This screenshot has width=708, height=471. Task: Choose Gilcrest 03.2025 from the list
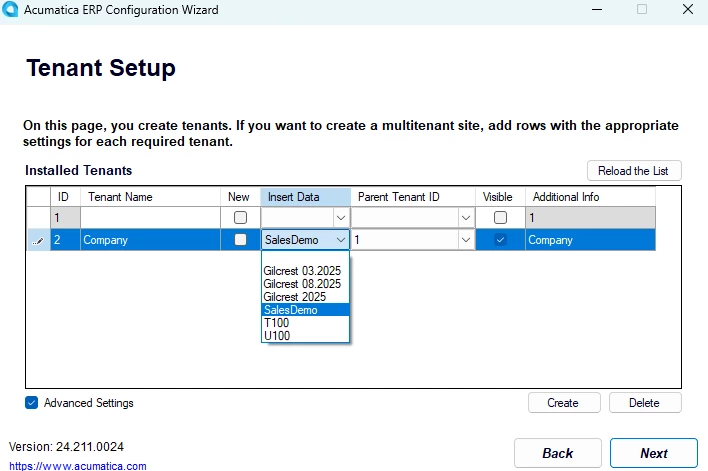[x=305, y=270]
